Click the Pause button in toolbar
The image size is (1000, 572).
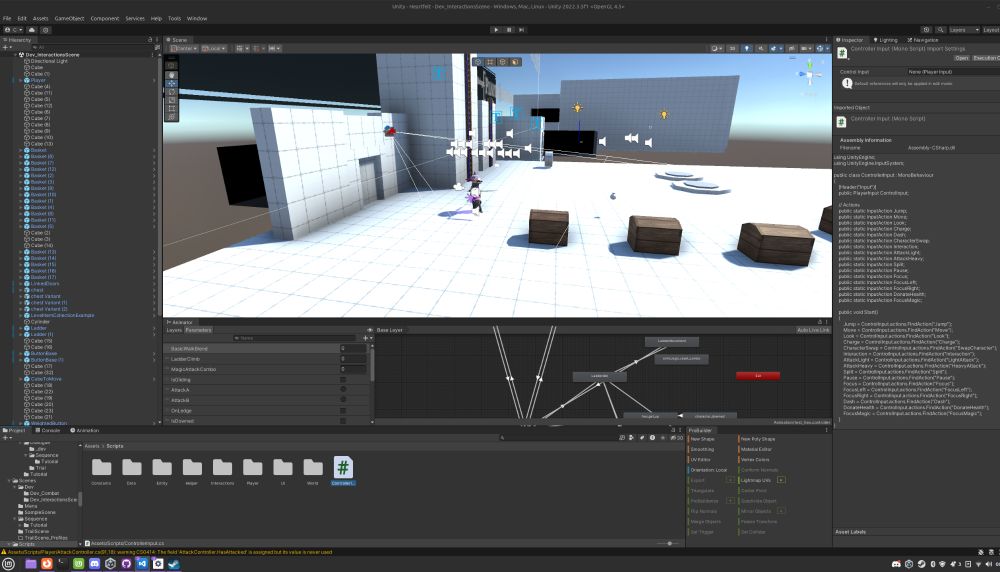tap(509, 30)
